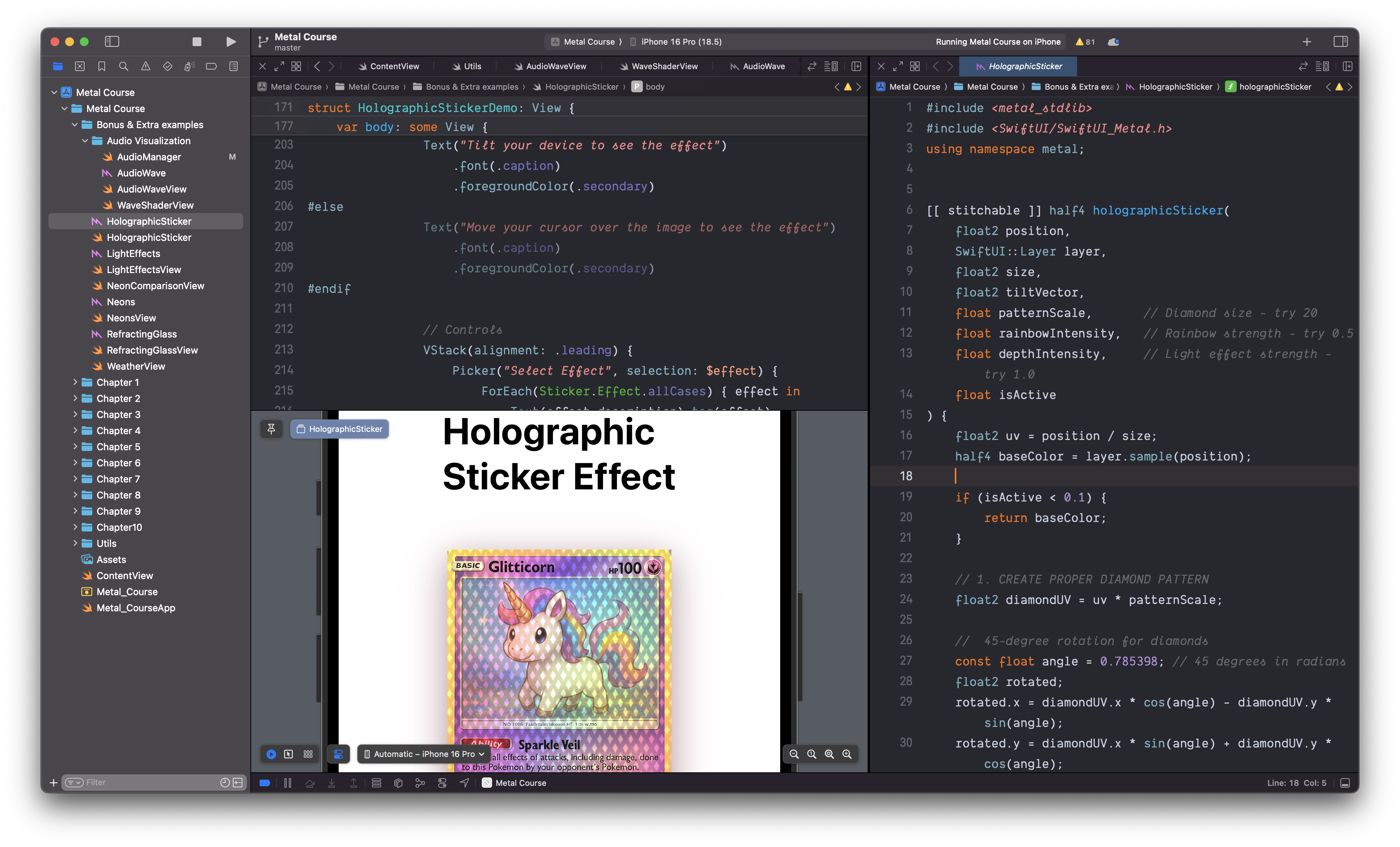The height and width of the screenshot is (847, 1400).
Task: Click Simulate Location arrow icon
Action: [464, 783]
